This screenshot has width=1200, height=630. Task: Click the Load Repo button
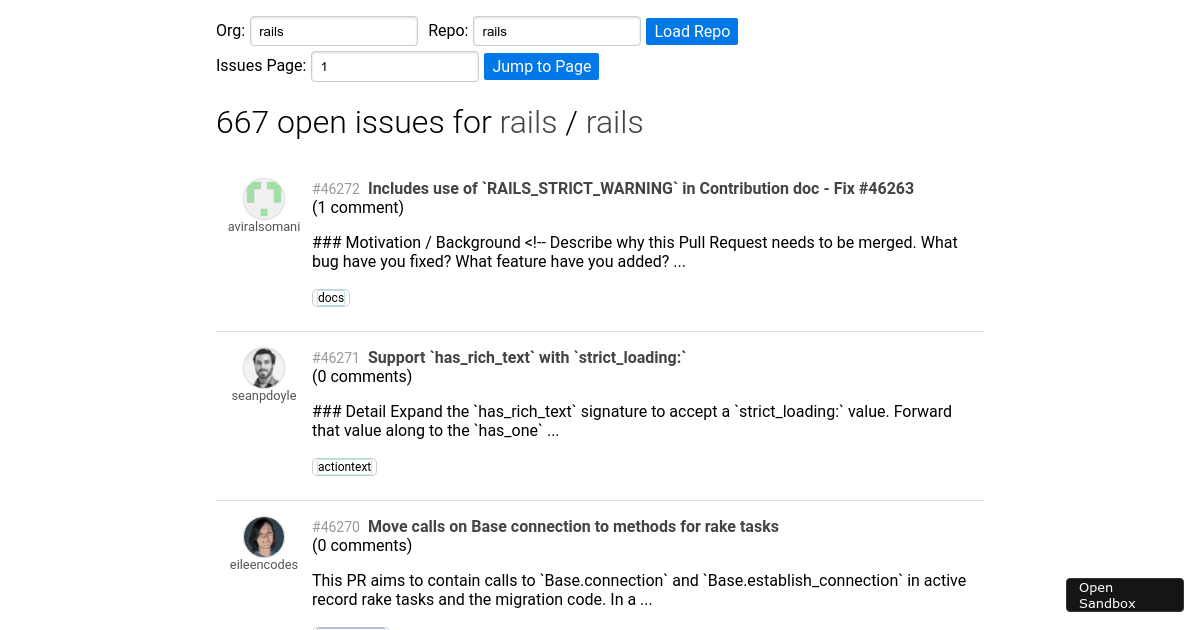(x=692, y=31)
